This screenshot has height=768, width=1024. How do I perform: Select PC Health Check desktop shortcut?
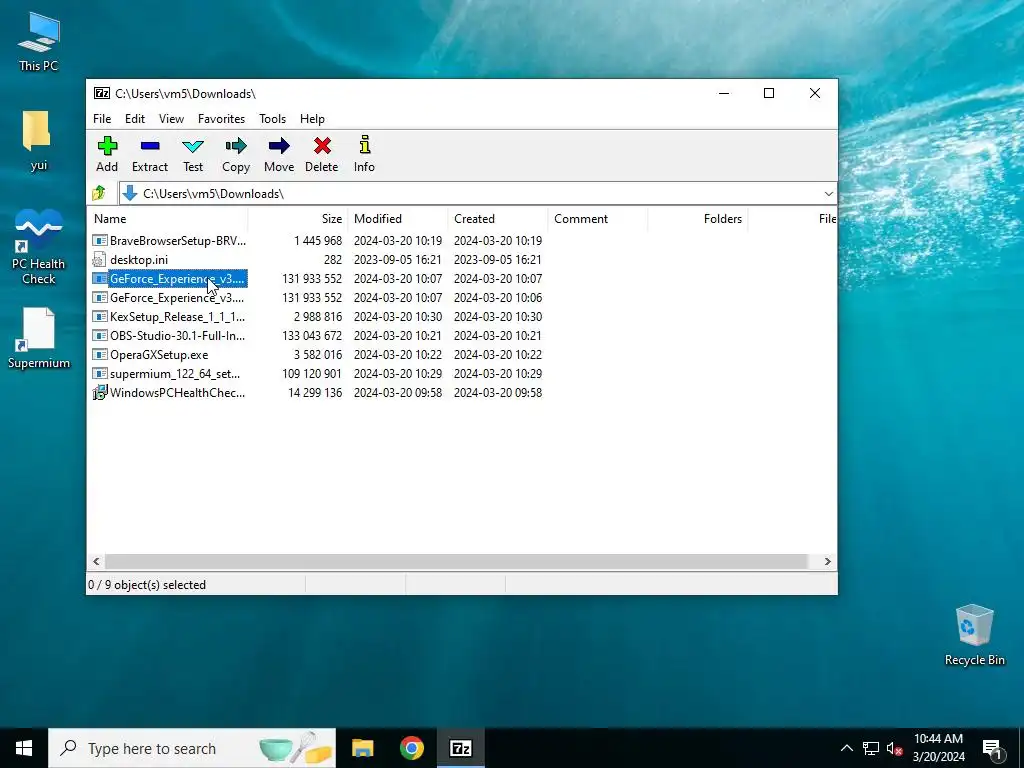(39, 247)
